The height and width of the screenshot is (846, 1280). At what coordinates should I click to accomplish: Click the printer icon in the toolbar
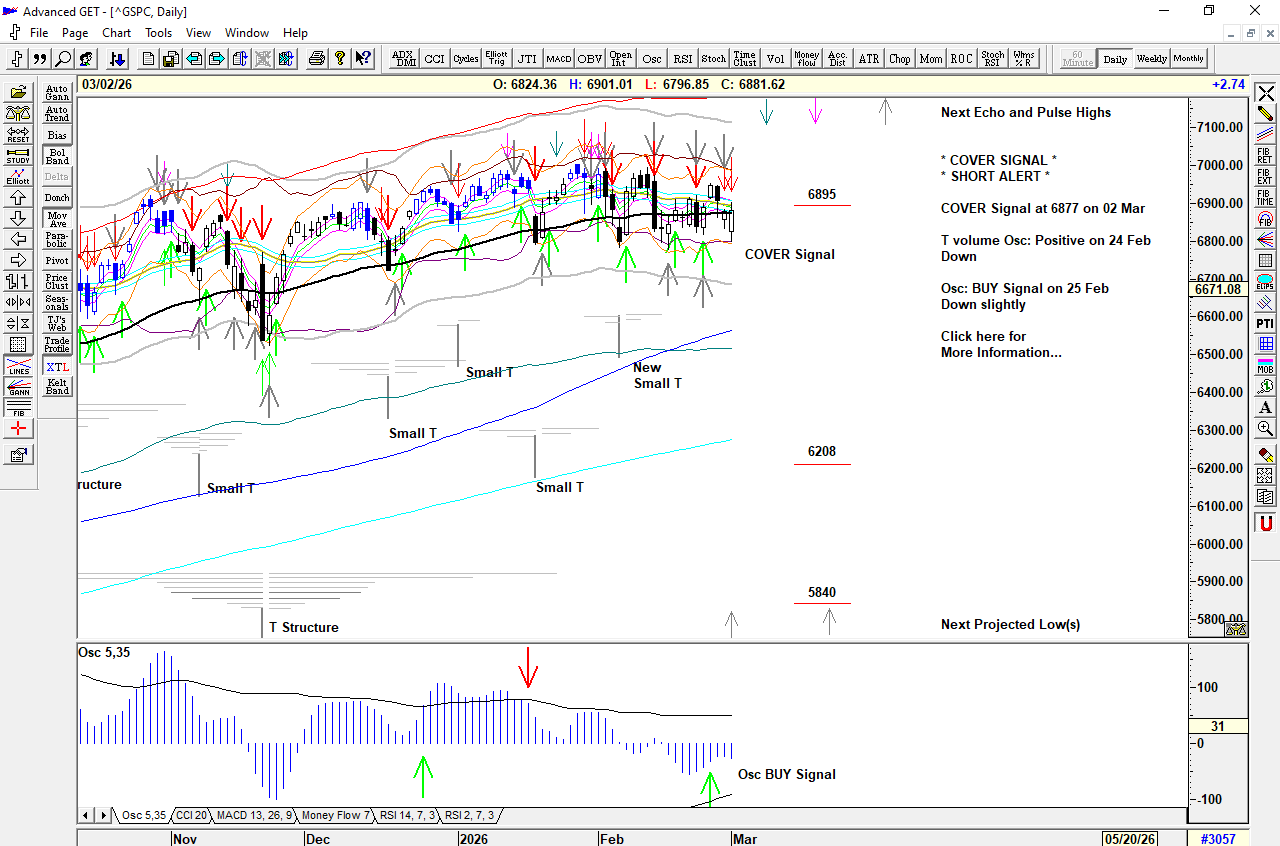317,59
